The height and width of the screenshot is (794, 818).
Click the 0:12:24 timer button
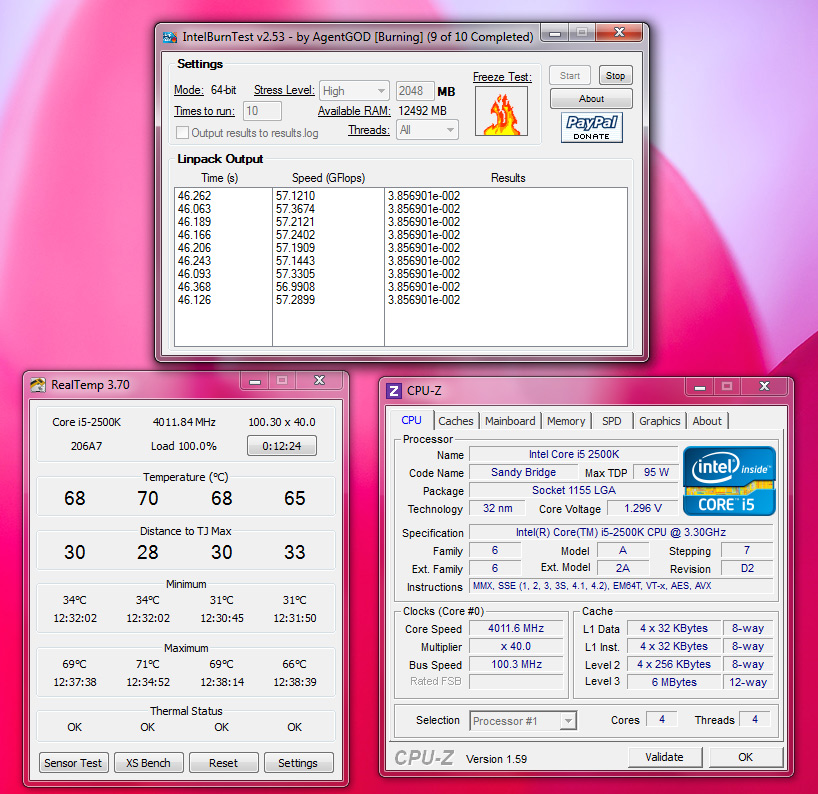click(282, 446)
